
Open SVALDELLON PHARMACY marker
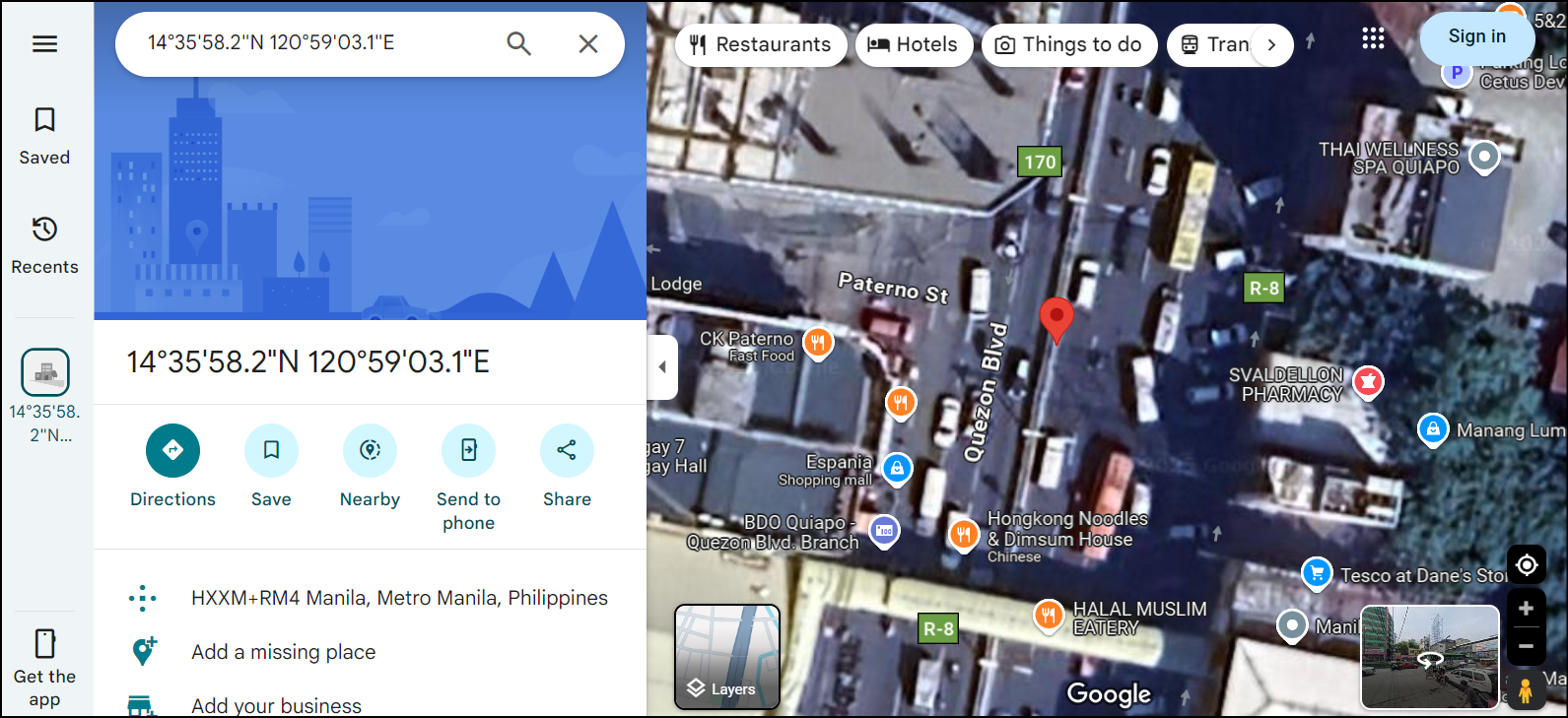click(1368, 381)
